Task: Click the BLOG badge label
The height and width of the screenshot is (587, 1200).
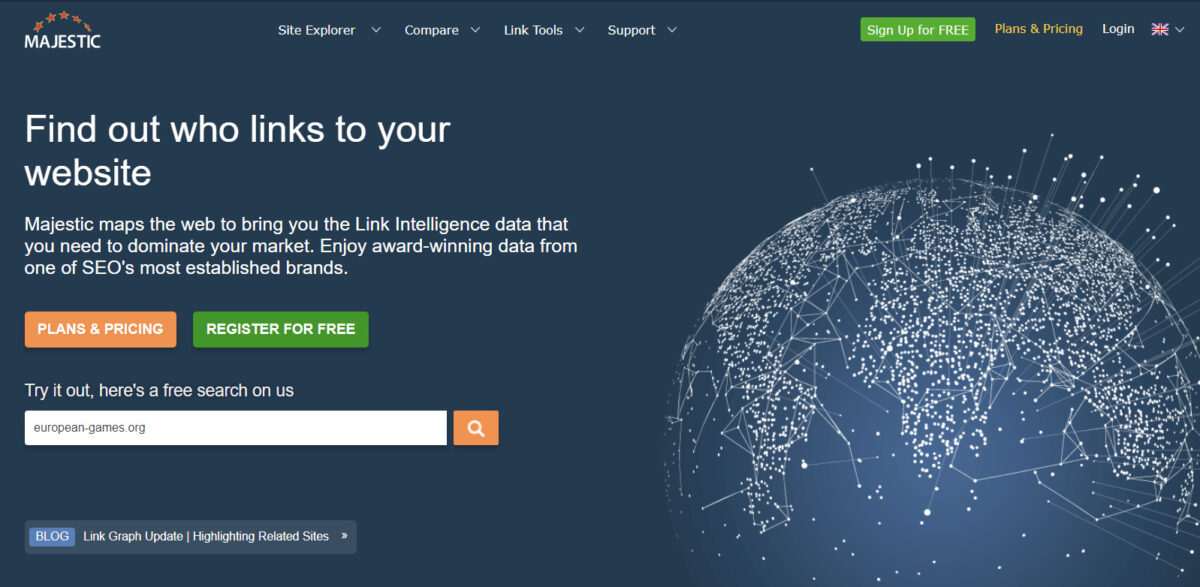Action: 53,536
